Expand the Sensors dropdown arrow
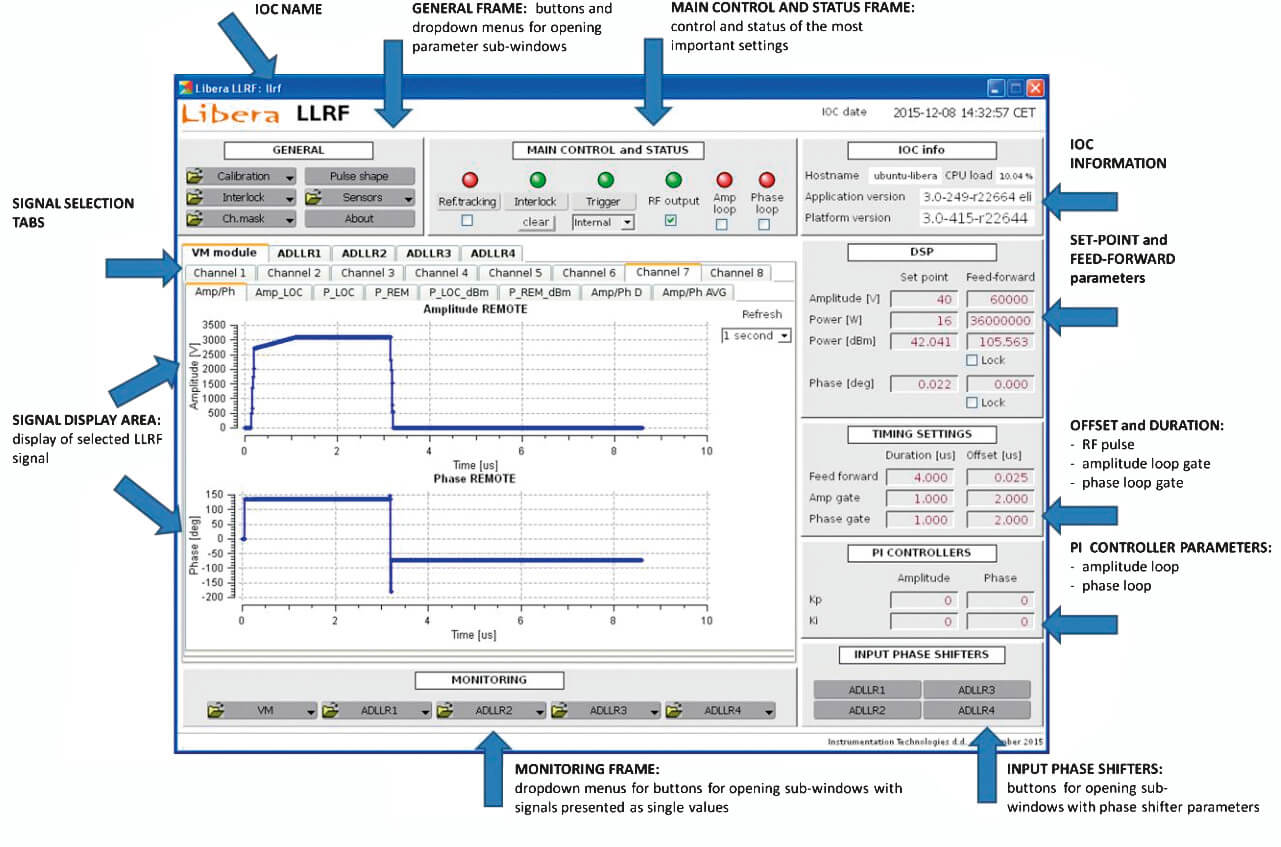Screen dimensions: 1281x847 pyautogui.click(x=409, y=198)
